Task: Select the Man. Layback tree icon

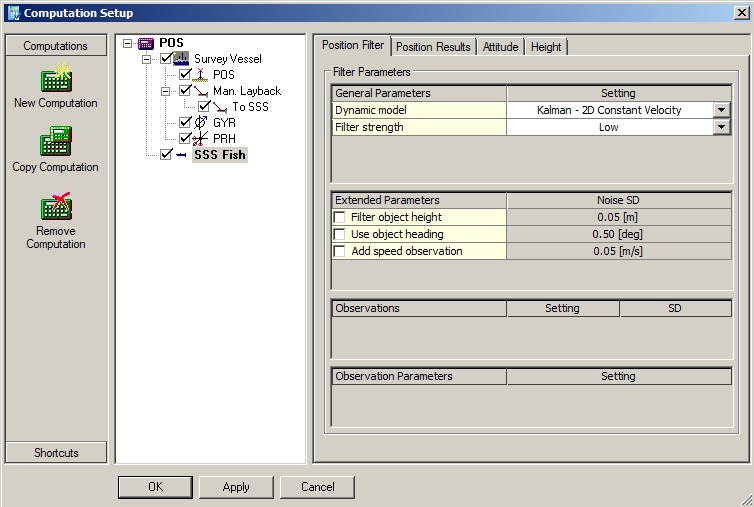Action: pos(200,91)
